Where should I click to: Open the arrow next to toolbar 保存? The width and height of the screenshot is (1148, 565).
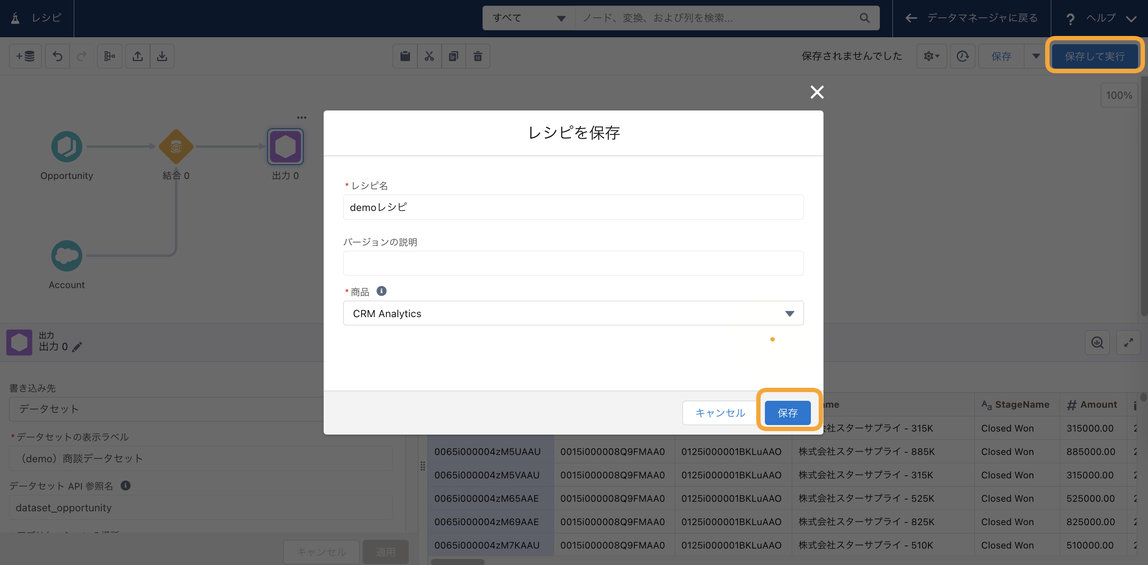[x=1035, y=56]
